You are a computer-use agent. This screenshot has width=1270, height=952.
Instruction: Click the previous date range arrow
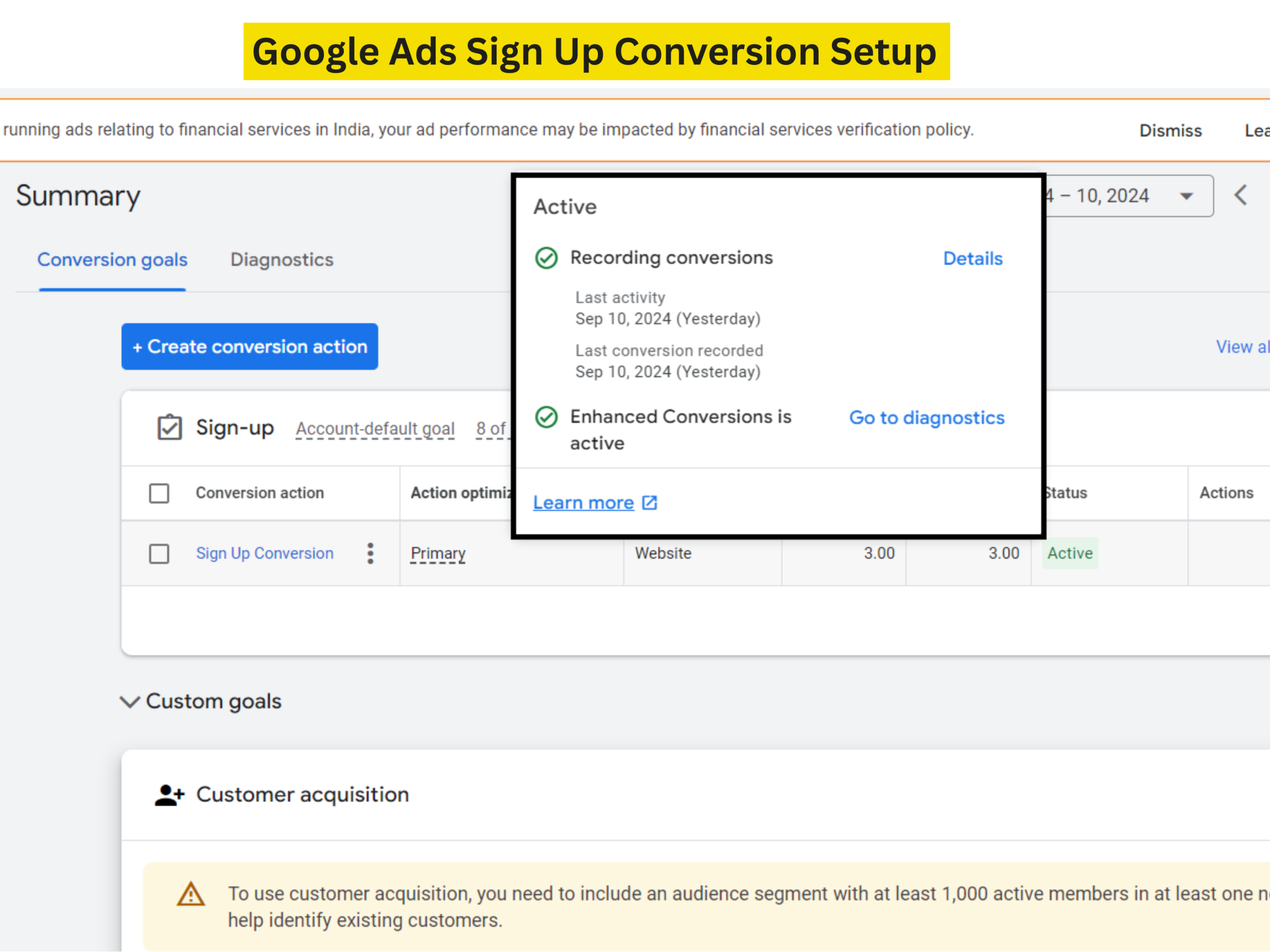point(1241,195)
